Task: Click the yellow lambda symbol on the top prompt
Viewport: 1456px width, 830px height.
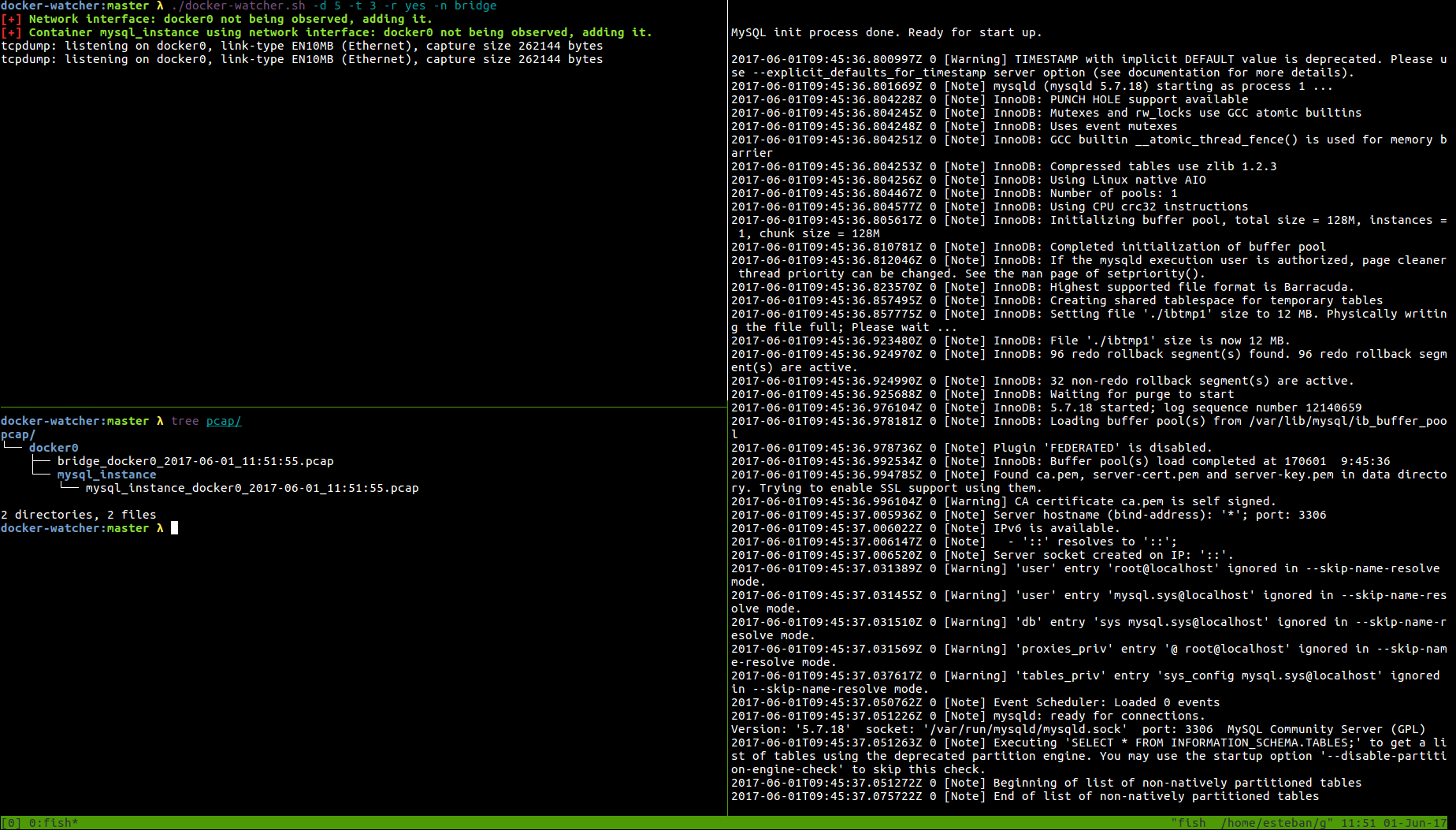Action: point(160,6)
